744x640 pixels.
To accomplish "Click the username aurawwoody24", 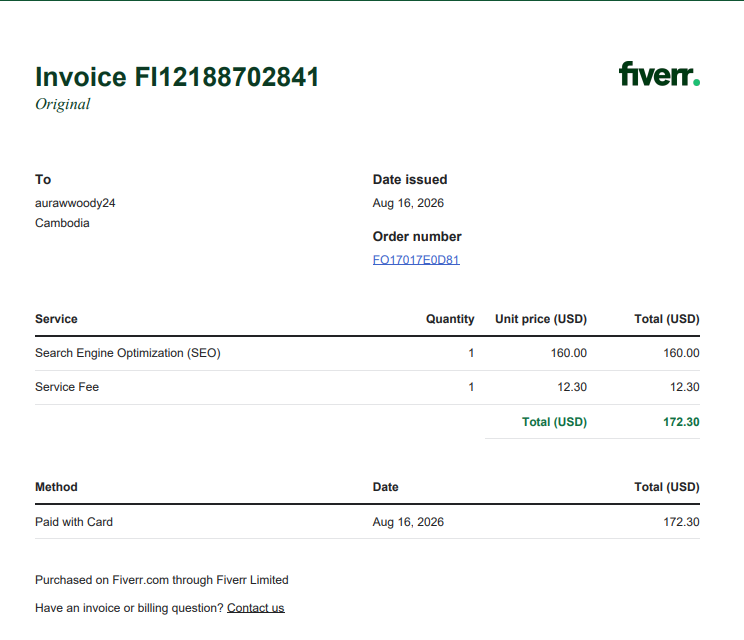I will click(75, 203).
